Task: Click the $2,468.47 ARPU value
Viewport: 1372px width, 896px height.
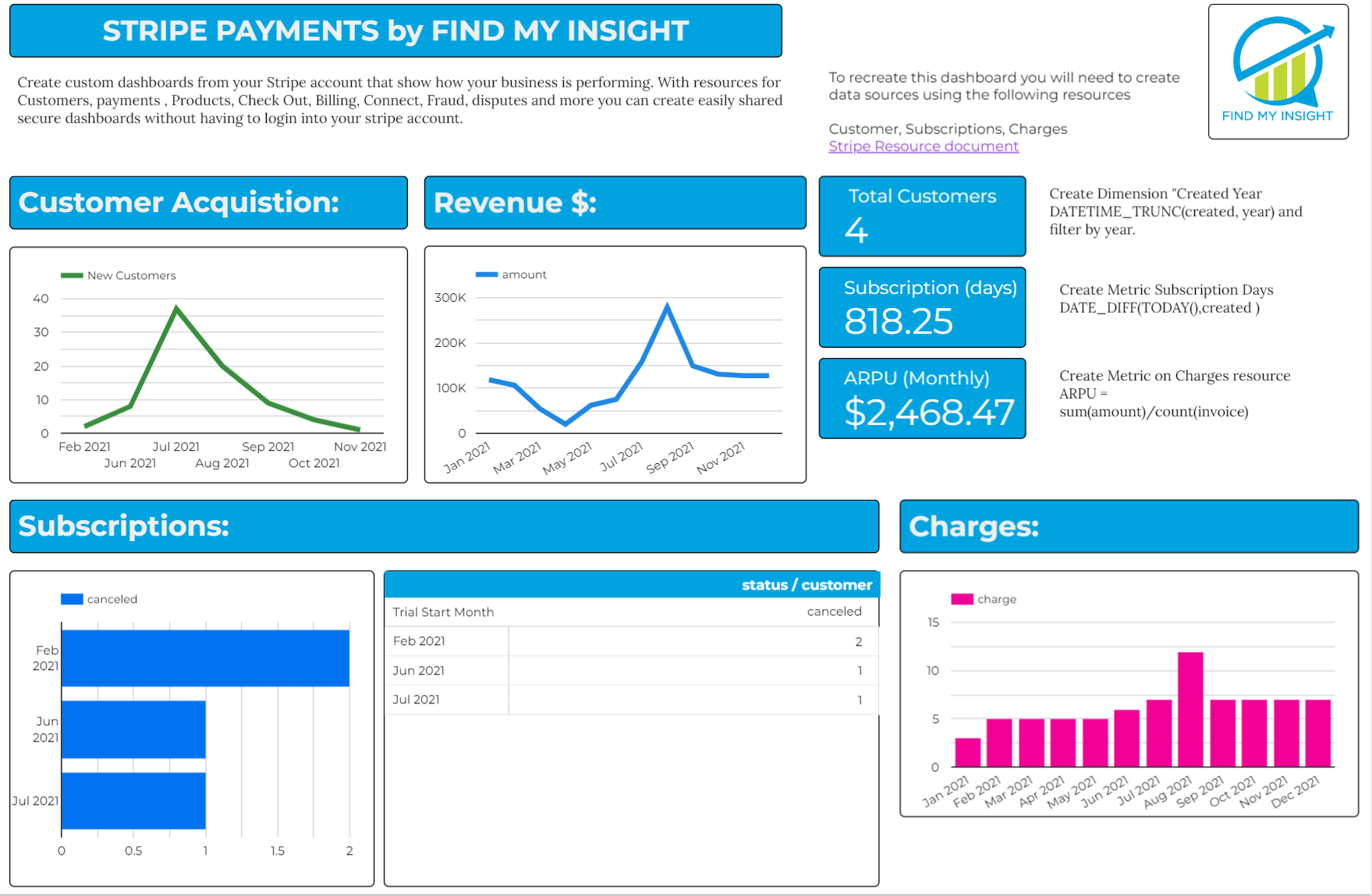Action: [x=929, y=413]
